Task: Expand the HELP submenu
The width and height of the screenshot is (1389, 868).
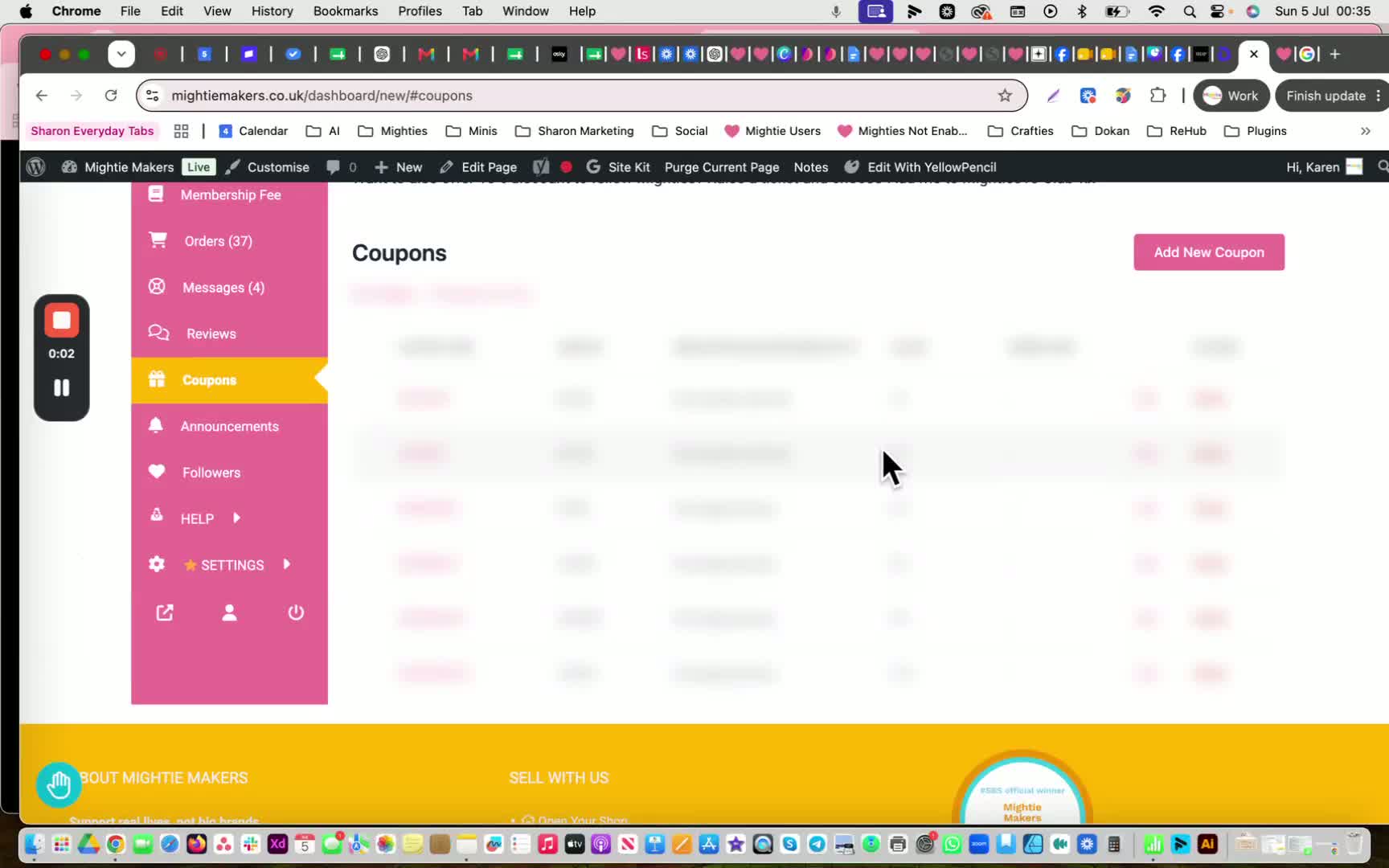Action: click(x=236, y=518)
